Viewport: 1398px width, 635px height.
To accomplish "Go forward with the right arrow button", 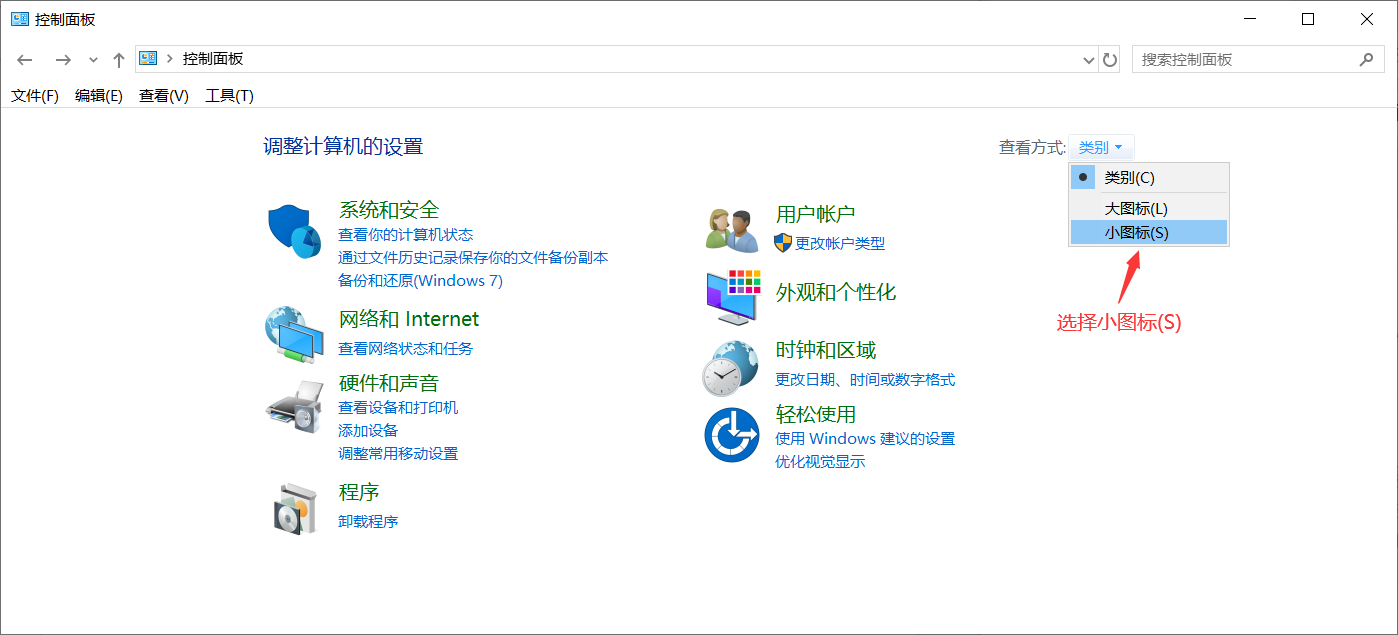I will click(x=63, y=60).
